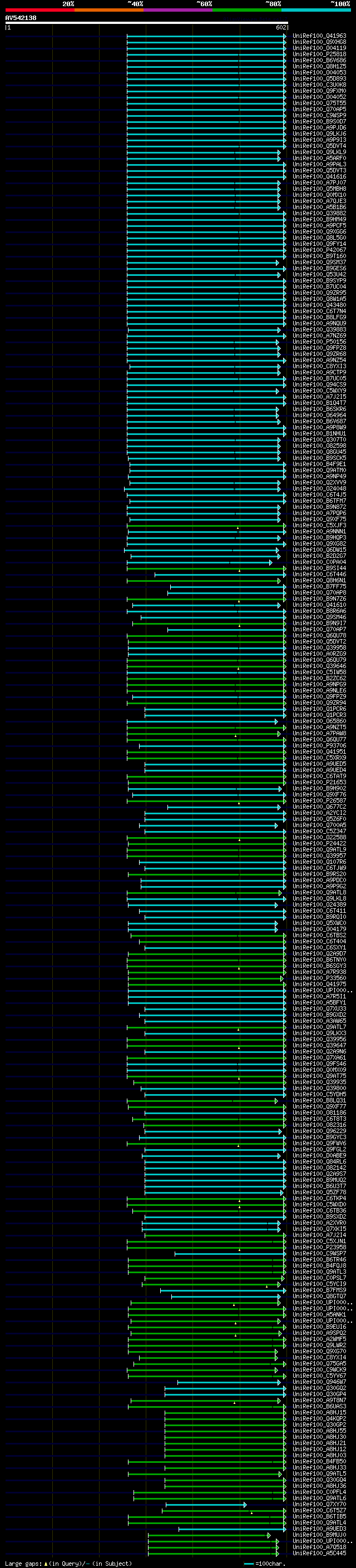Choose the UniRef100_Q39882 entry
Viewport: 356px width, 1568px height.
(319, 213)
